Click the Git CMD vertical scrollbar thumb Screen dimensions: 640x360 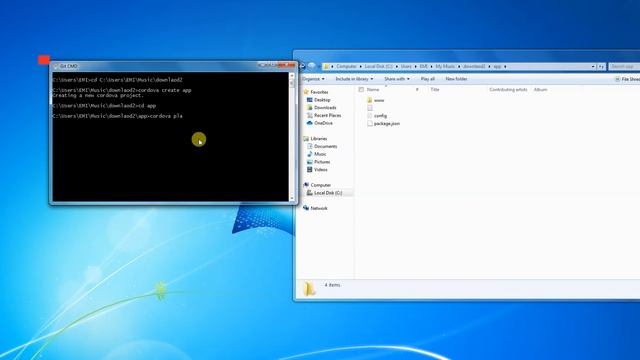pos(291,83)
